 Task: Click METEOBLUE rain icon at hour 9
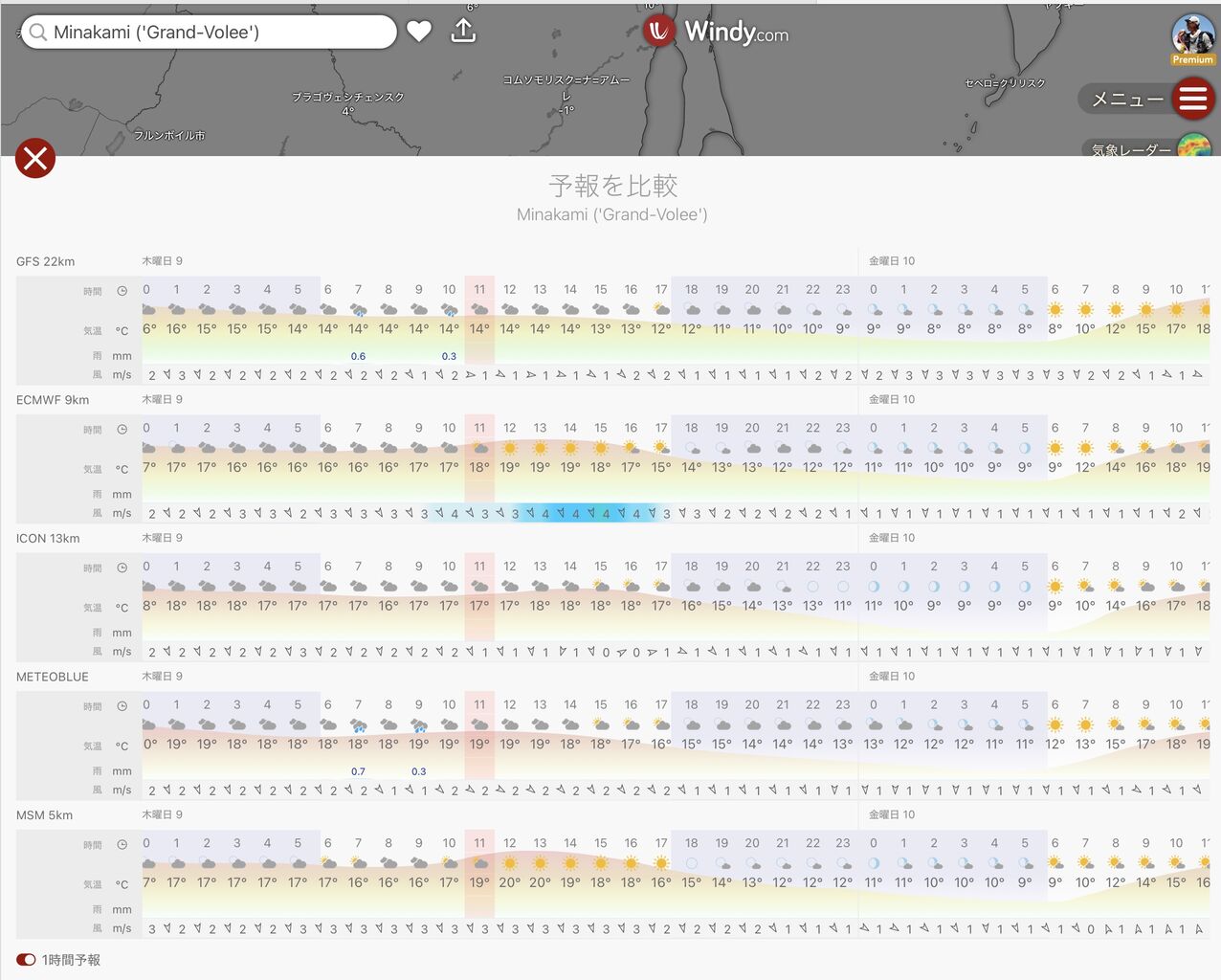pyautogui.click(x=419, y=725)
